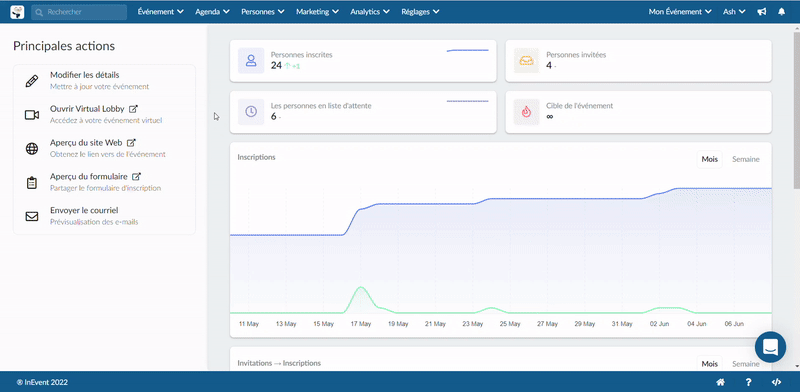Click the sparkline on Personnes inscrites card
This screenshot has width=800, height=392.
point(467,51)
